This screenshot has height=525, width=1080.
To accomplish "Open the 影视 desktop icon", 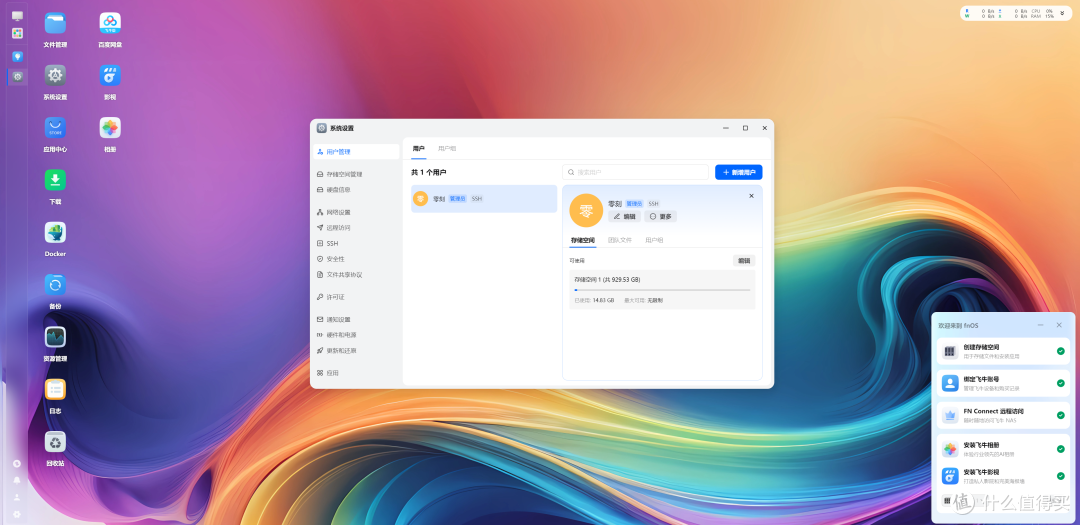I will point(110,76).
